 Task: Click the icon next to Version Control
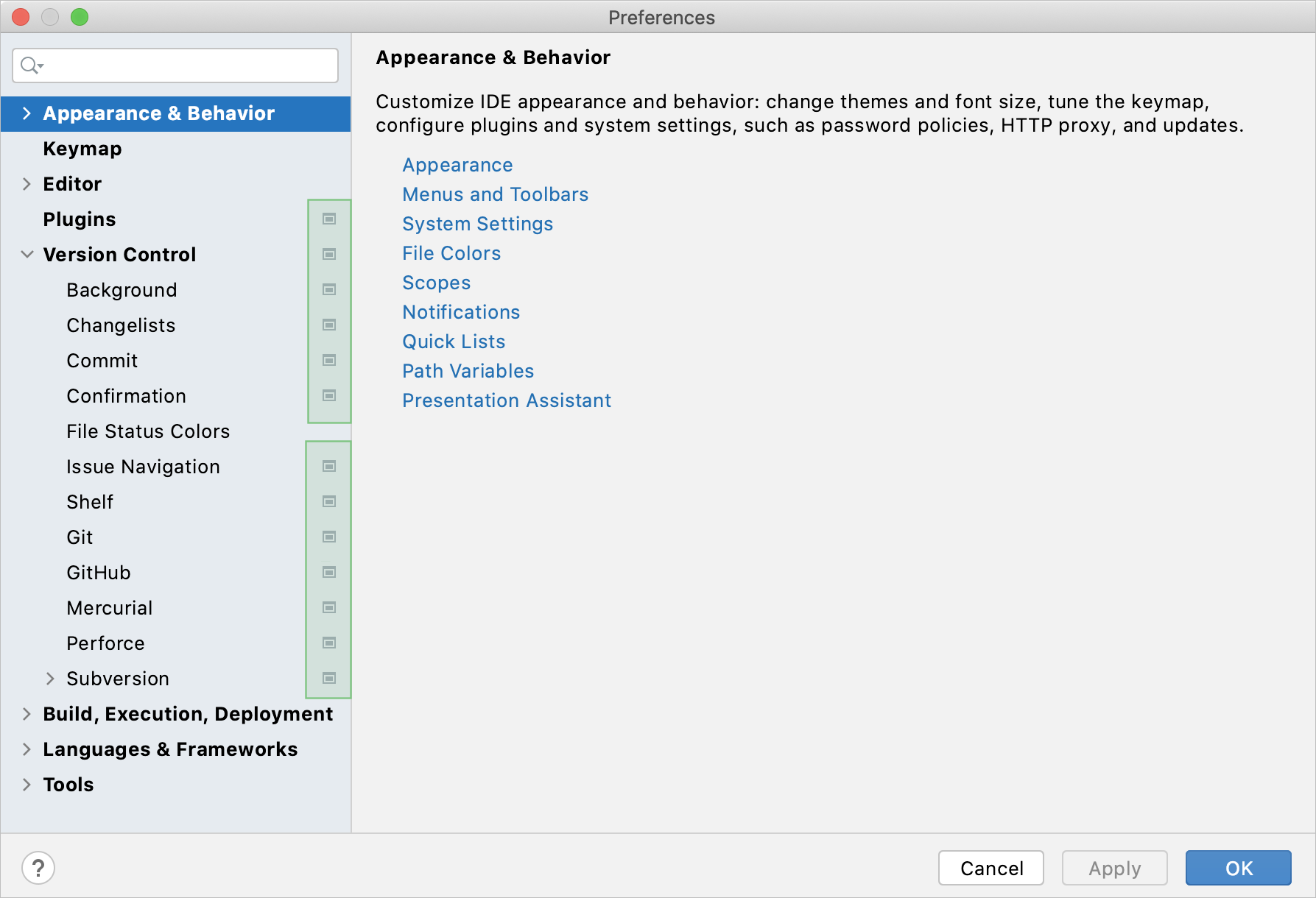coord(329,254)
